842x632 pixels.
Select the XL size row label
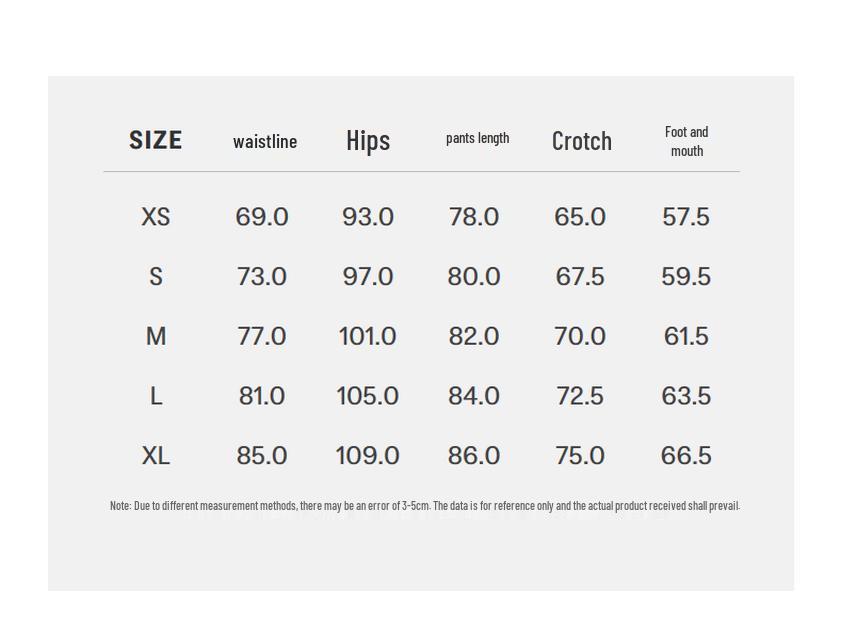tap(156, 456)
